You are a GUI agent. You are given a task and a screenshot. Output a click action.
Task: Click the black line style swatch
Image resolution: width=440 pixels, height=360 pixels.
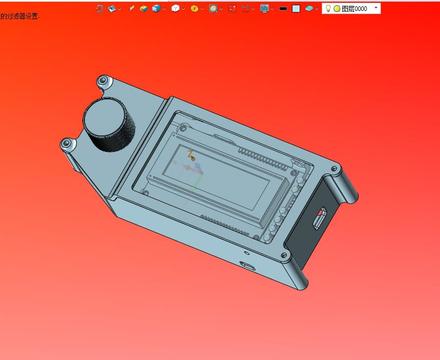pyautogui.click(x=283, y=9)
